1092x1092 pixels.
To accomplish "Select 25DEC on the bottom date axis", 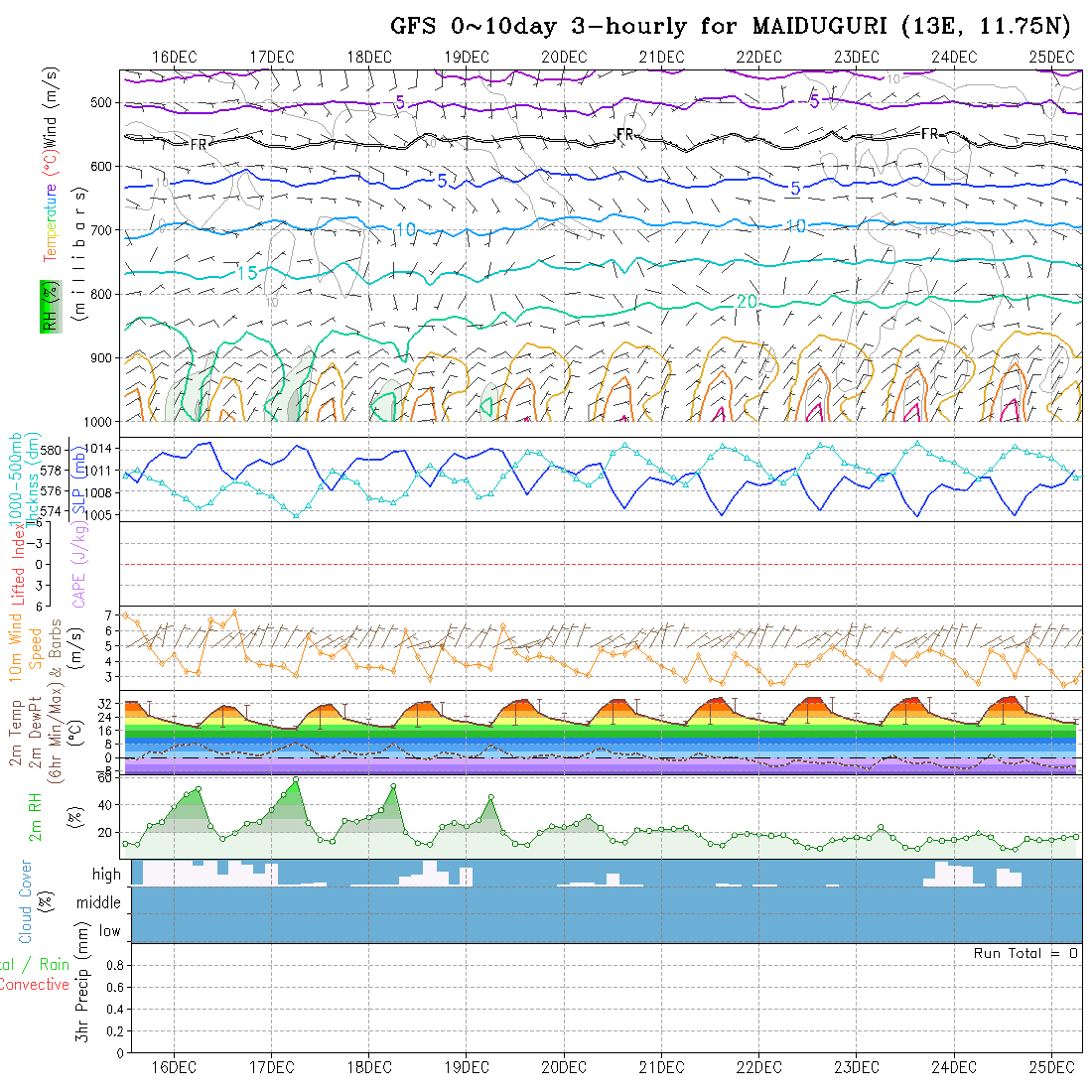I will [1051, 1067].
